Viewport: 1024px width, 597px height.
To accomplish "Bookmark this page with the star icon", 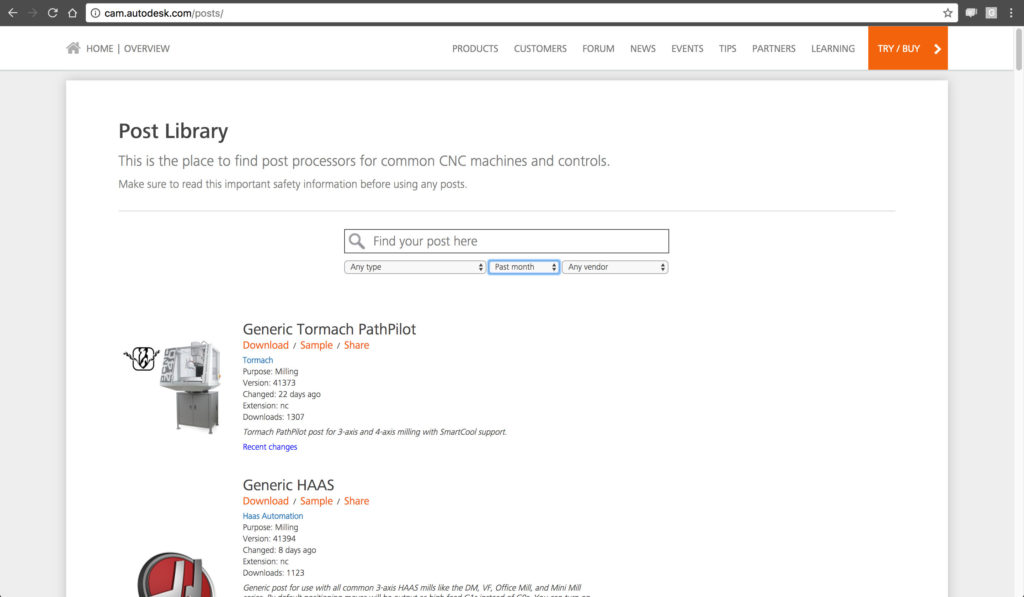I will [948, 13].
